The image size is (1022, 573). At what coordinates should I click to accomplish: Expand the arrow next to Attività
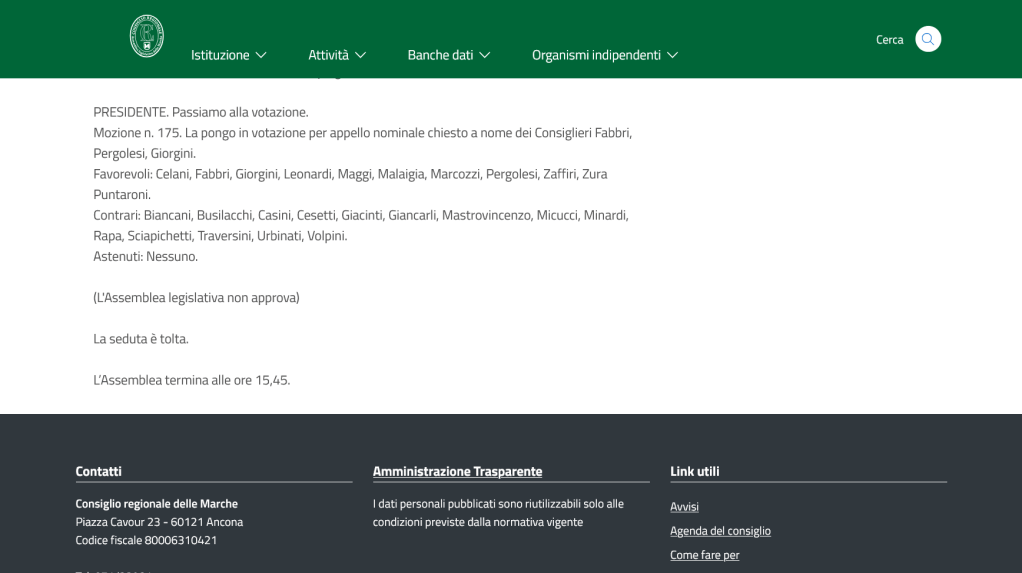coord(360,55)
